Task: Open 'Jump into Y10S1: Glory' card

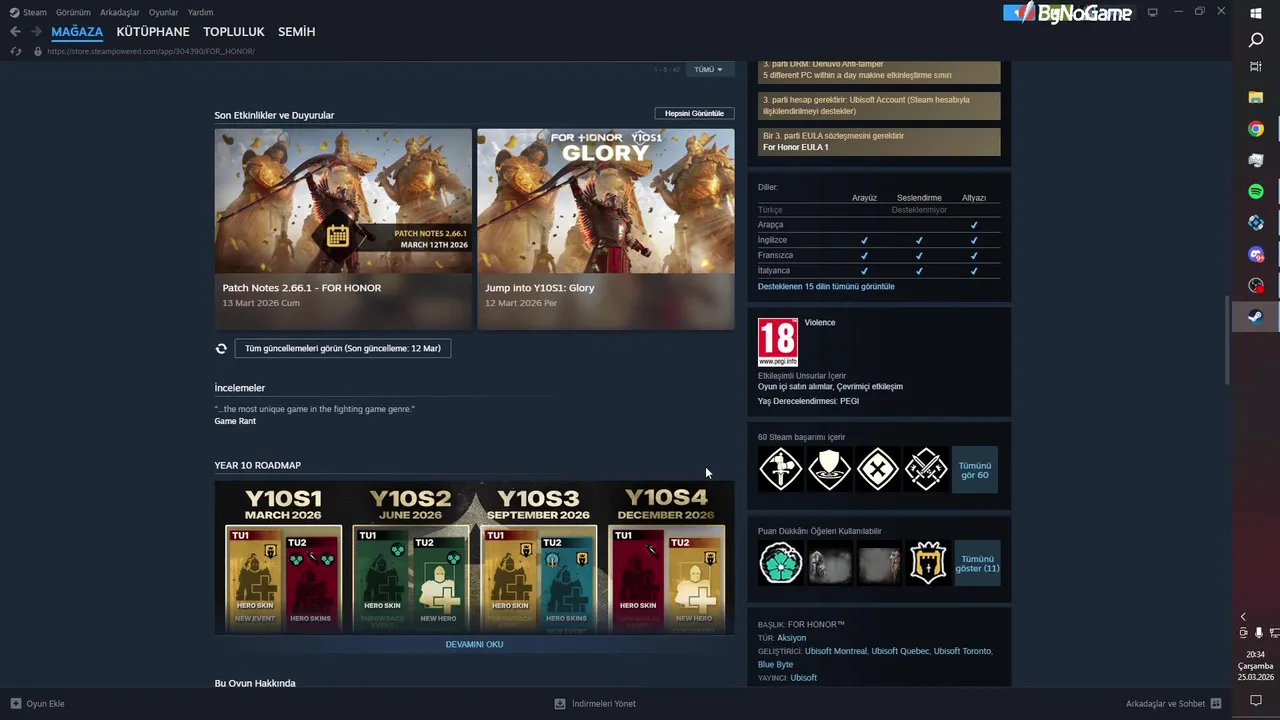Action: pos(606,228)
